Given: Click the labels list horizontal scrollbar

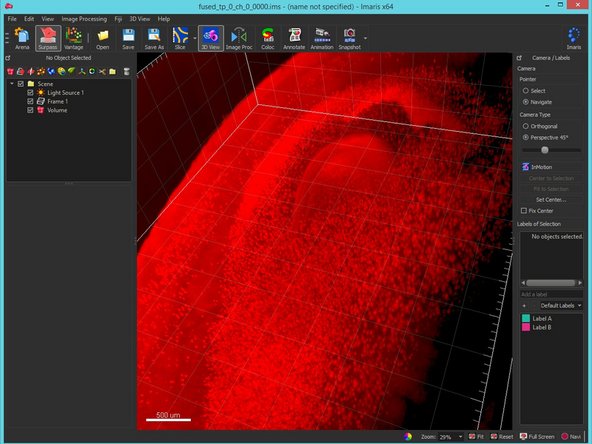Looking at the screenshot, I should tap(551, 283).
